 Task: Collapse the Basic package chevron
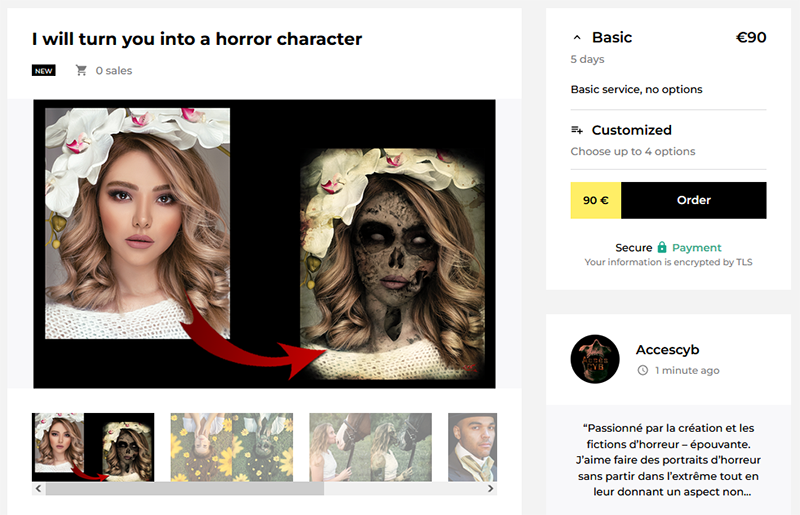[x=577, y=38]
